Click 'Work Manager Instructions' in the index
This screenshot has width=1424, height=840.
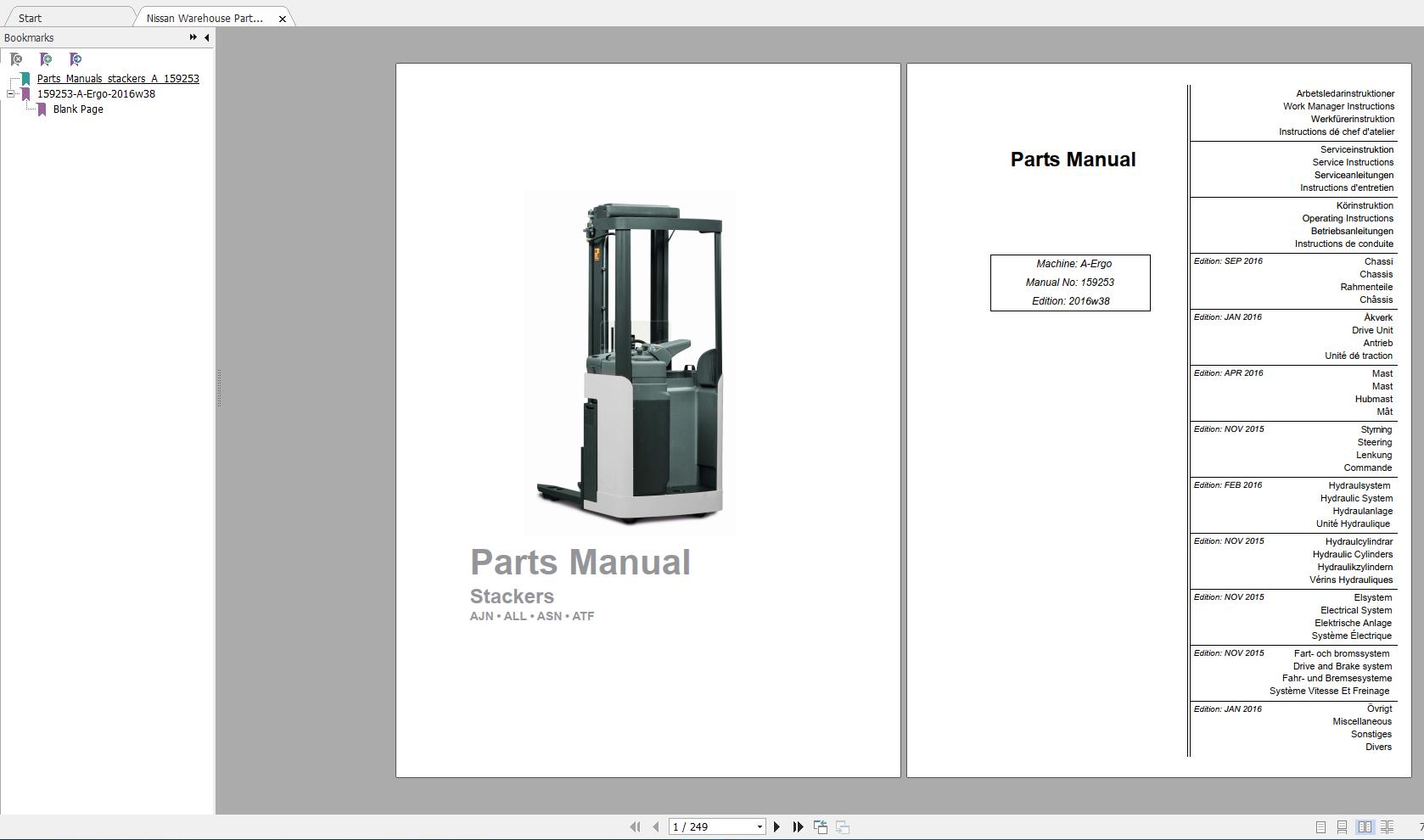[x=1338, y=107]
